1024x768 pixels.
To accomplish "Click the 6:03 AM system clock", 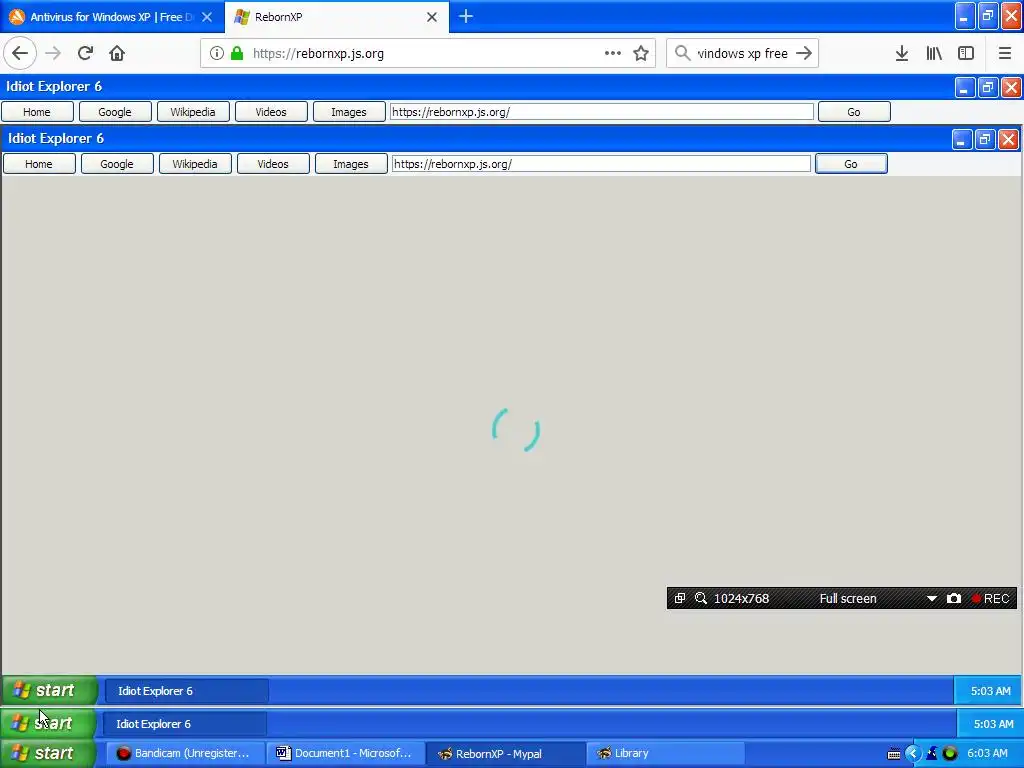I will coord(987,754).
